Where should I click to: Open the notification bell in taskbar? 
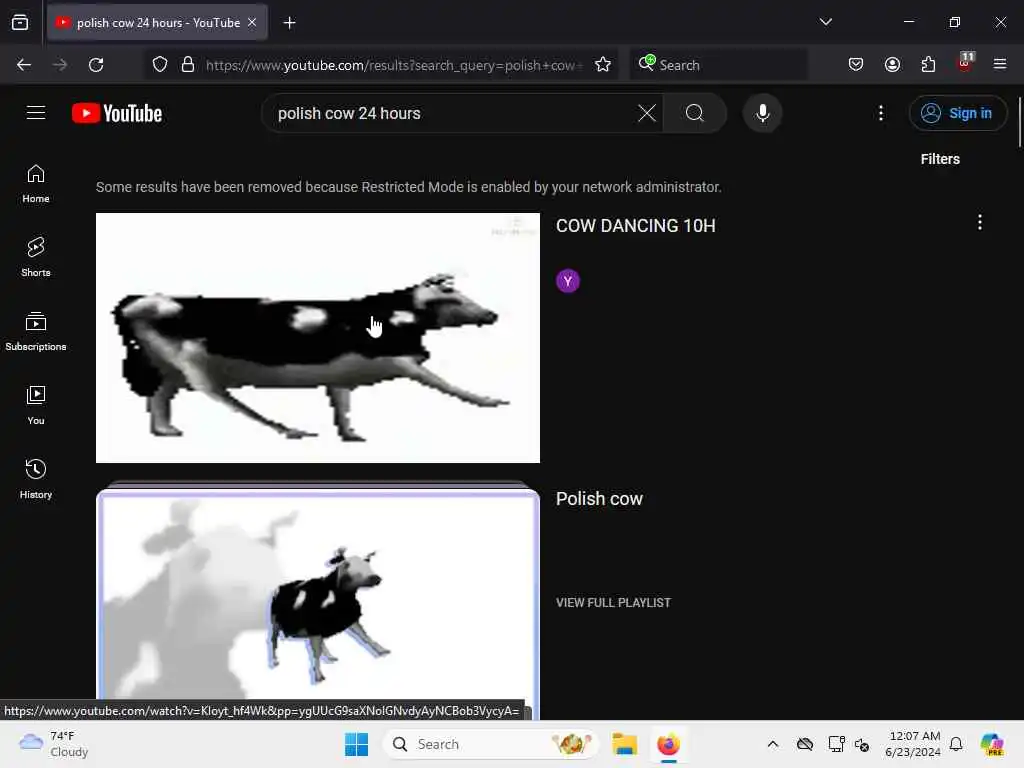pos(956,744)
